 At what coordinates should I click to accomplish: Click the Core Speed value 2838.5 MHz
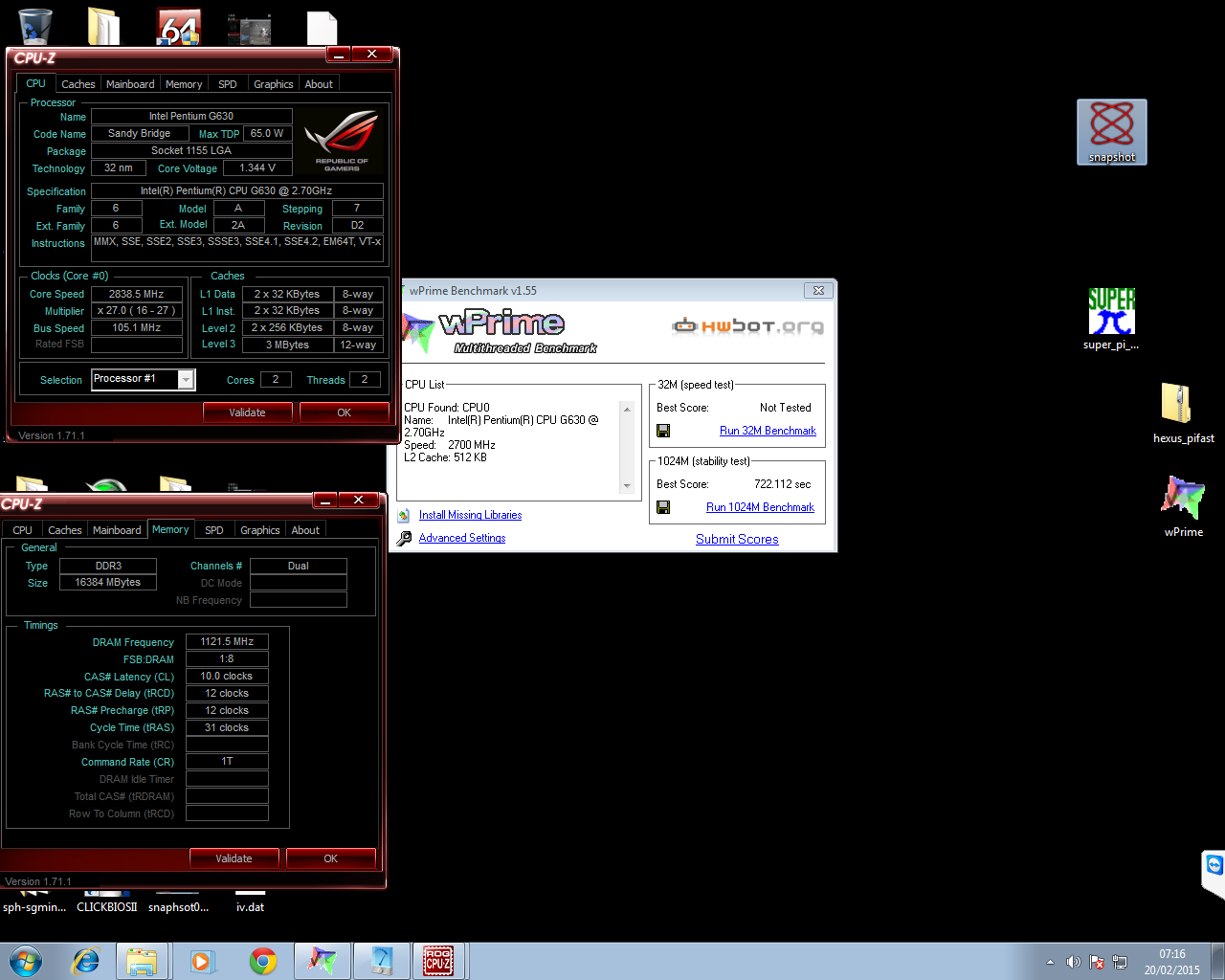pyautogui.click(x=136, y=294)
